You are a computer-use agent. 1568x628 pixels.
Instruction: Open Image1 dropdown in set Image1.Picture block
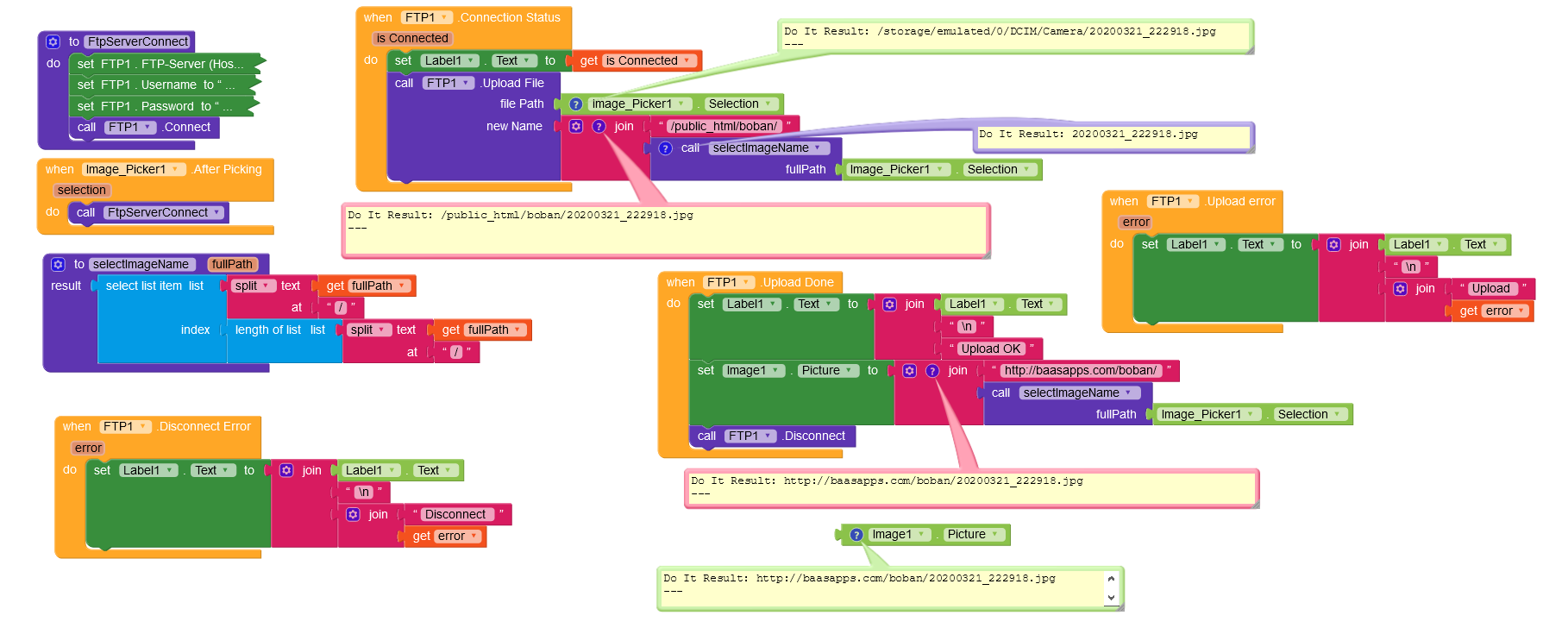click(754, 371)
